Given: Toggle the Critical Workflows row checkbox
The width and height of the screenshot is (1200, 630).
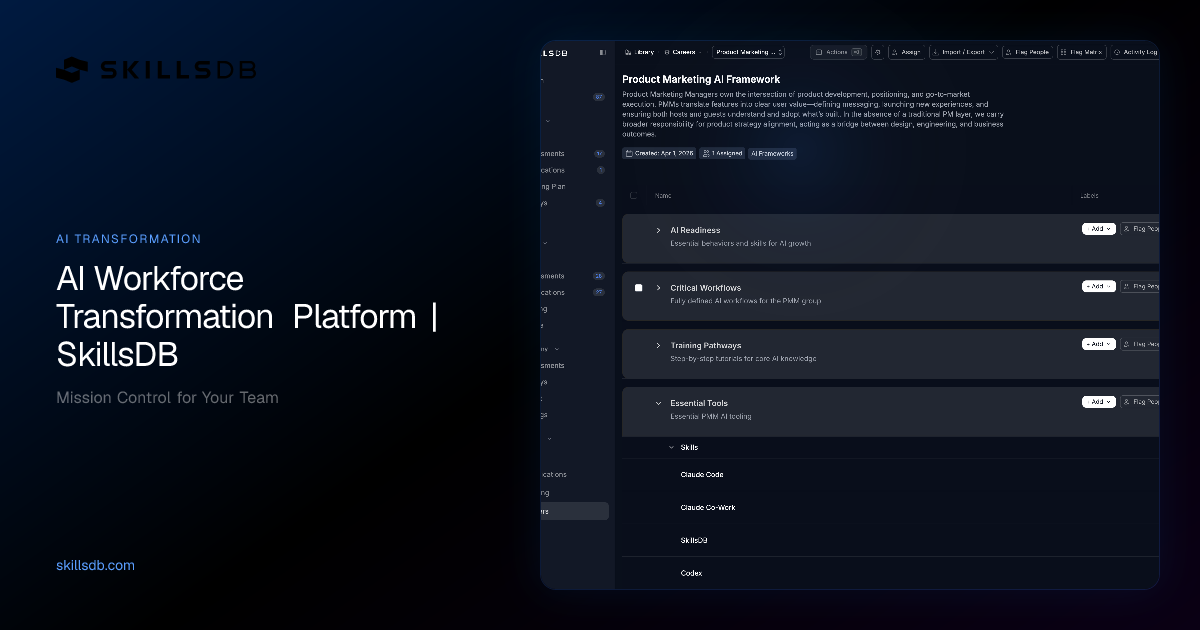Looking at the screenshot, I should [638, 288].
